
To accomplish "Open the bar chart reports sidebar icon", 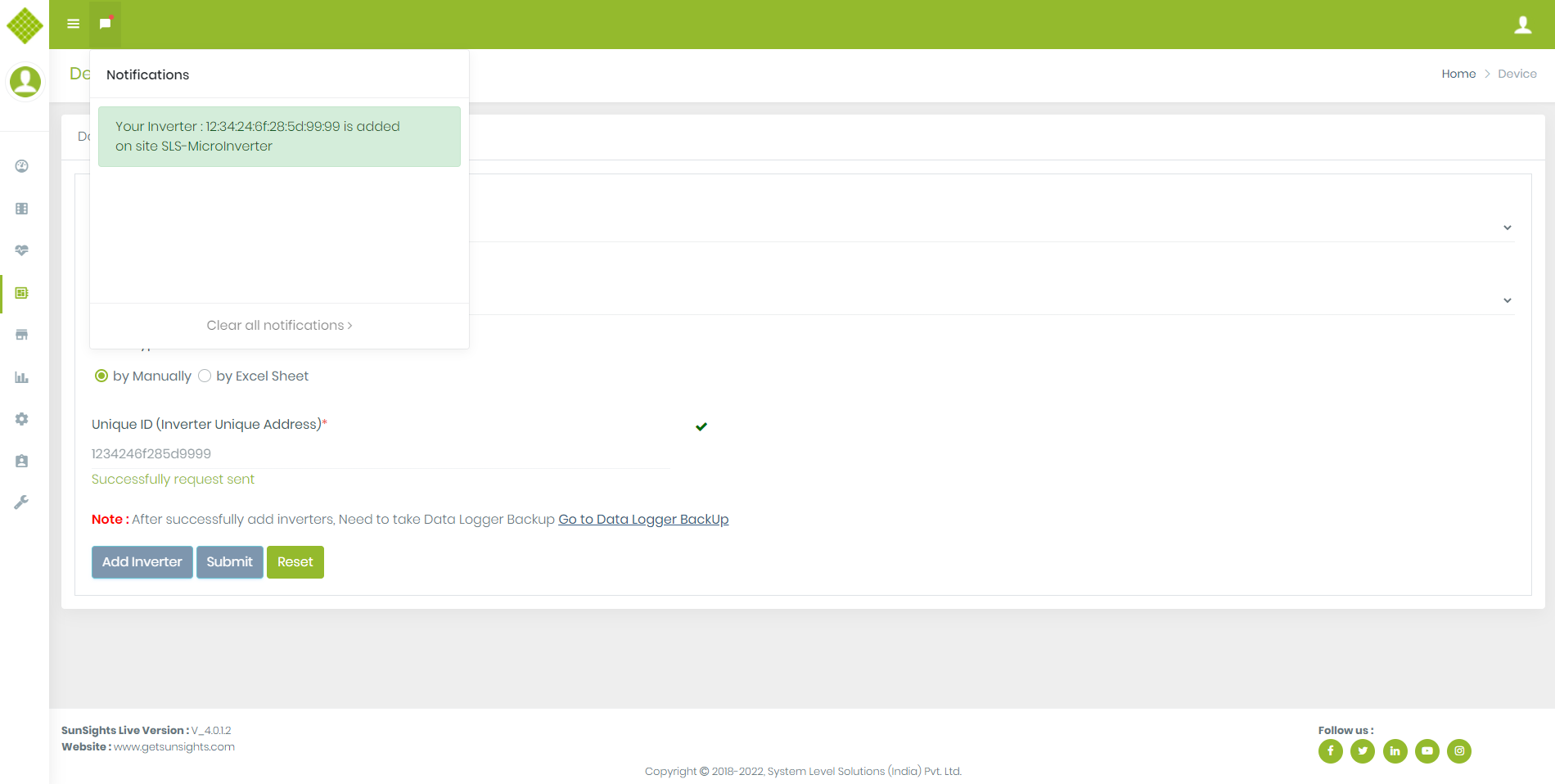I will click(x=22, y=377).
